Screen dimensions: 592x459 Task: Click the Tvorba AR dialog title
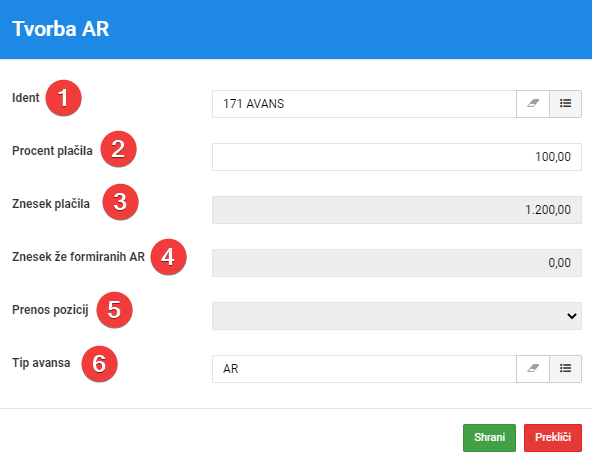61,29
